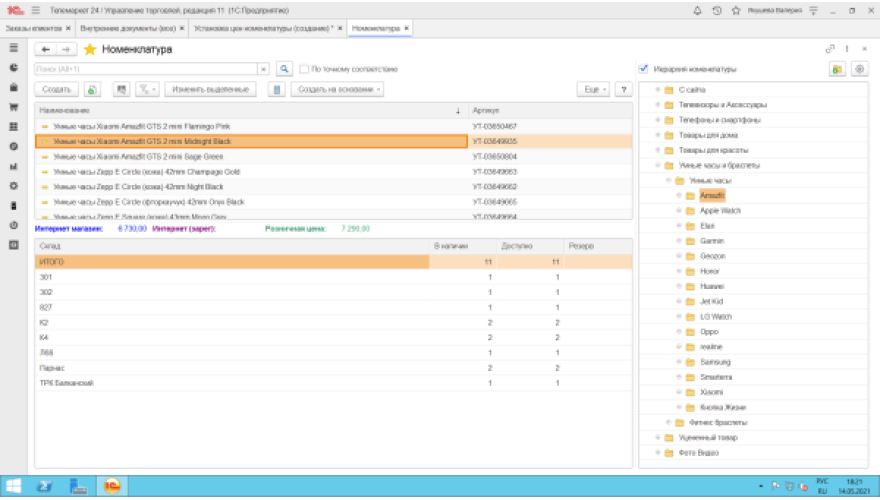The height and width of the screenshot is (500, 880).
Task: Expand the С сайта folder node
Action: [658, 90]
